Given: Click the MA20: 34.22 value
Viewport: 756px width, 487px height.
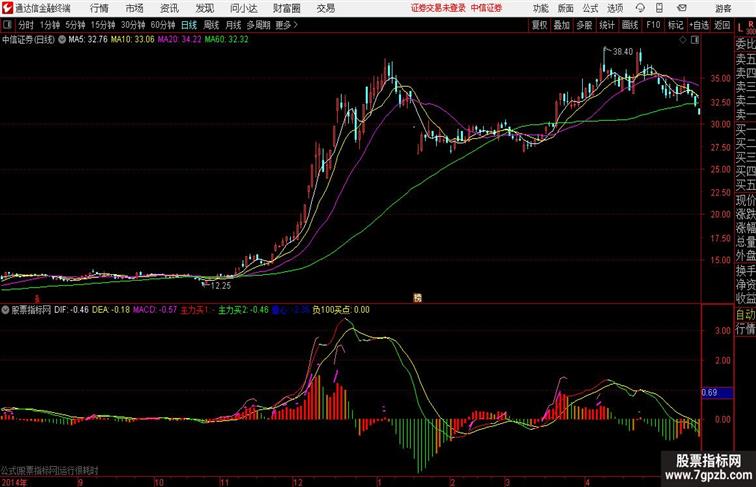Looking at the screenshot, I should coord(179,40).
